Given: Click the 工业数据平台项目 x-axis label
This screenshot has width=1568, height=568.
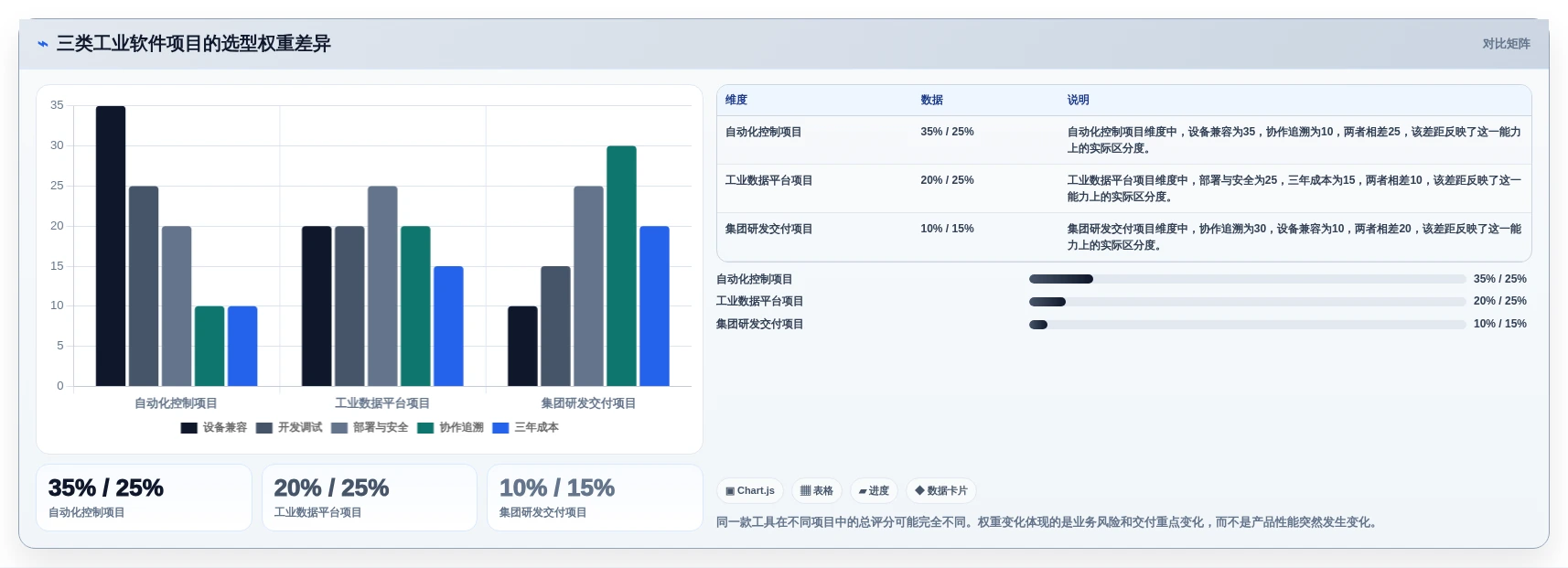Looking at the screenshot, I should [x=382, y=403].
